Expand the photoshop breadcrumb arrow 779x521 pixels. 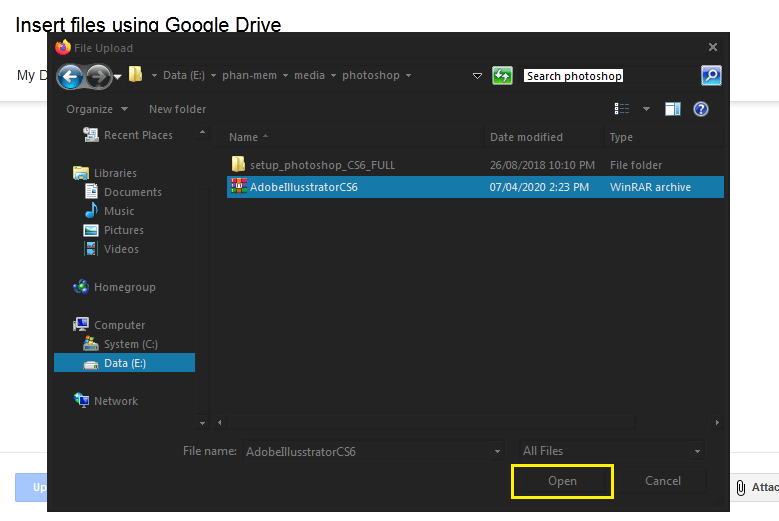click(408, 75)
